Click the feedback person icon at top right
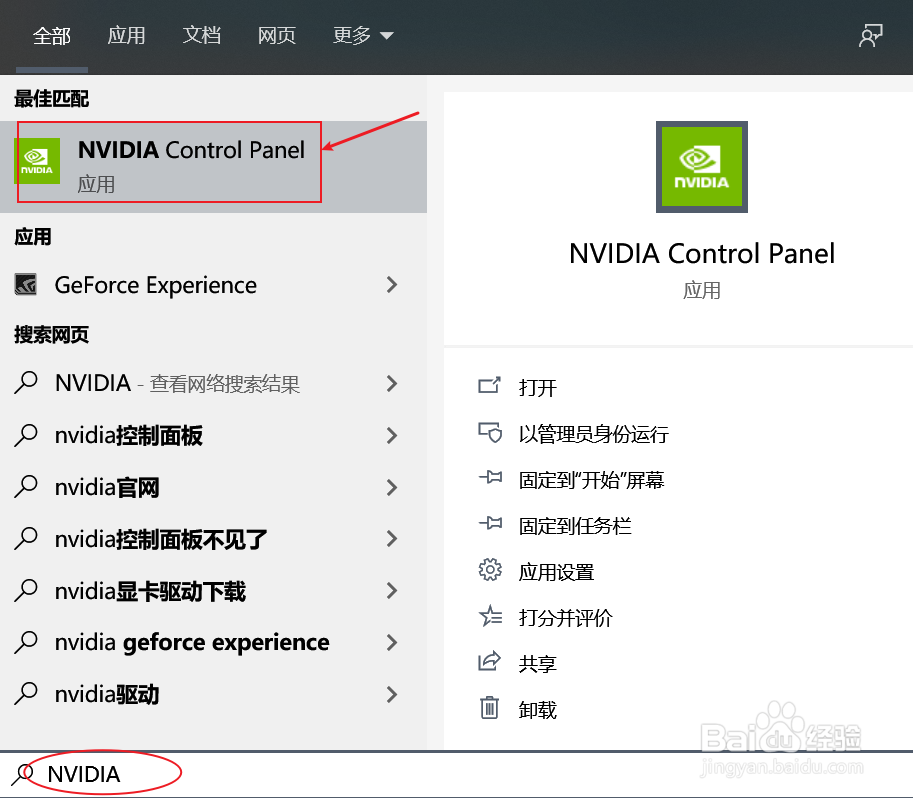Screen dimensions: 913x798 pyautogui.click(x=870, y=36)
